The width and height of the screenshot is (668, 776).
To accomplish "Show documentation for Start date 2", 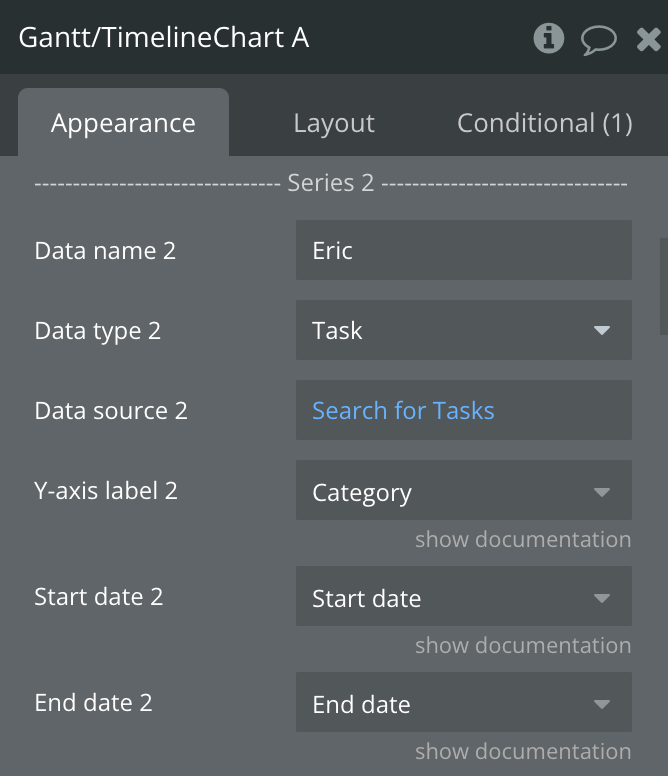I will coord(523,646).
